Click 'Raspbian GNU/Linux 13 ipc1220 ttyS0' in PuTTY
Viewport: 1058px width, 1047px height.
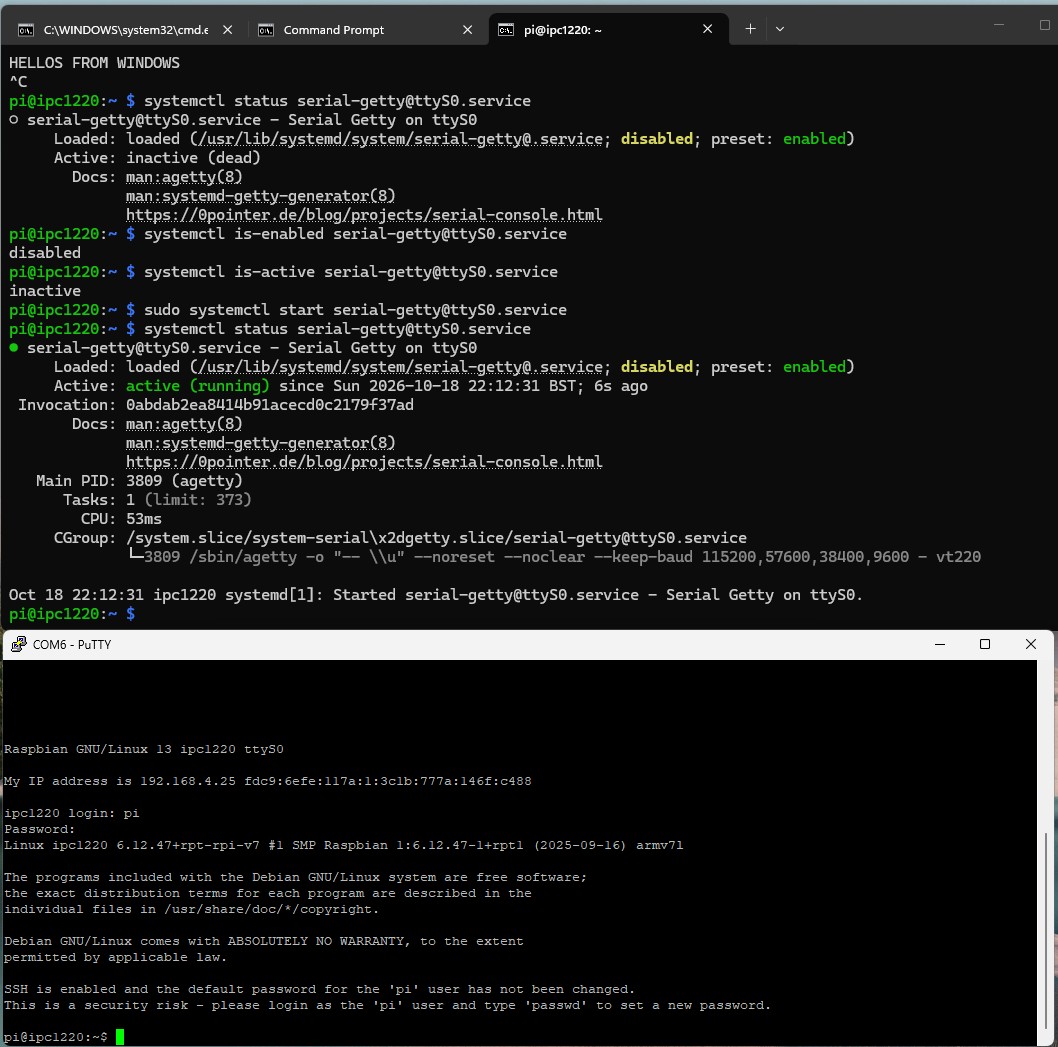point(144,749)
